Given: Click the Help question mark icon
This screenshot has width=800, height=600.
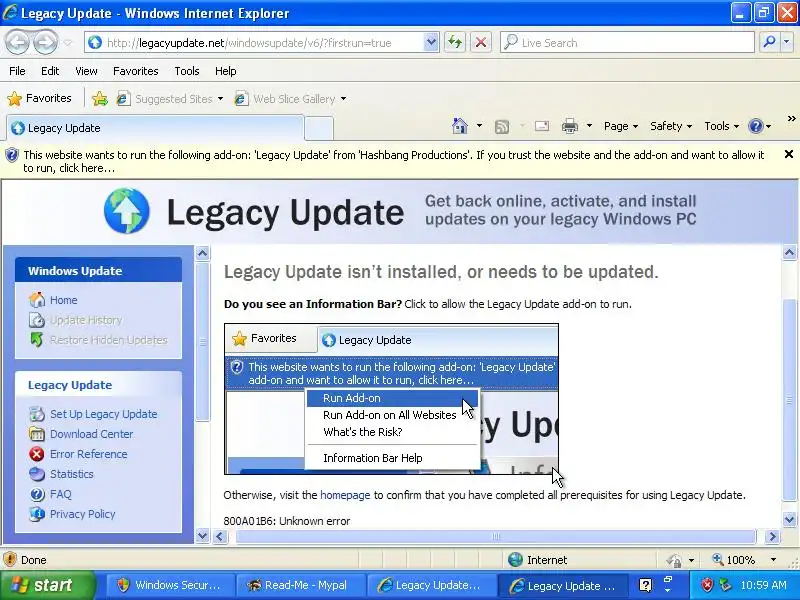Looking at the screenshot, I should [756, 126].
